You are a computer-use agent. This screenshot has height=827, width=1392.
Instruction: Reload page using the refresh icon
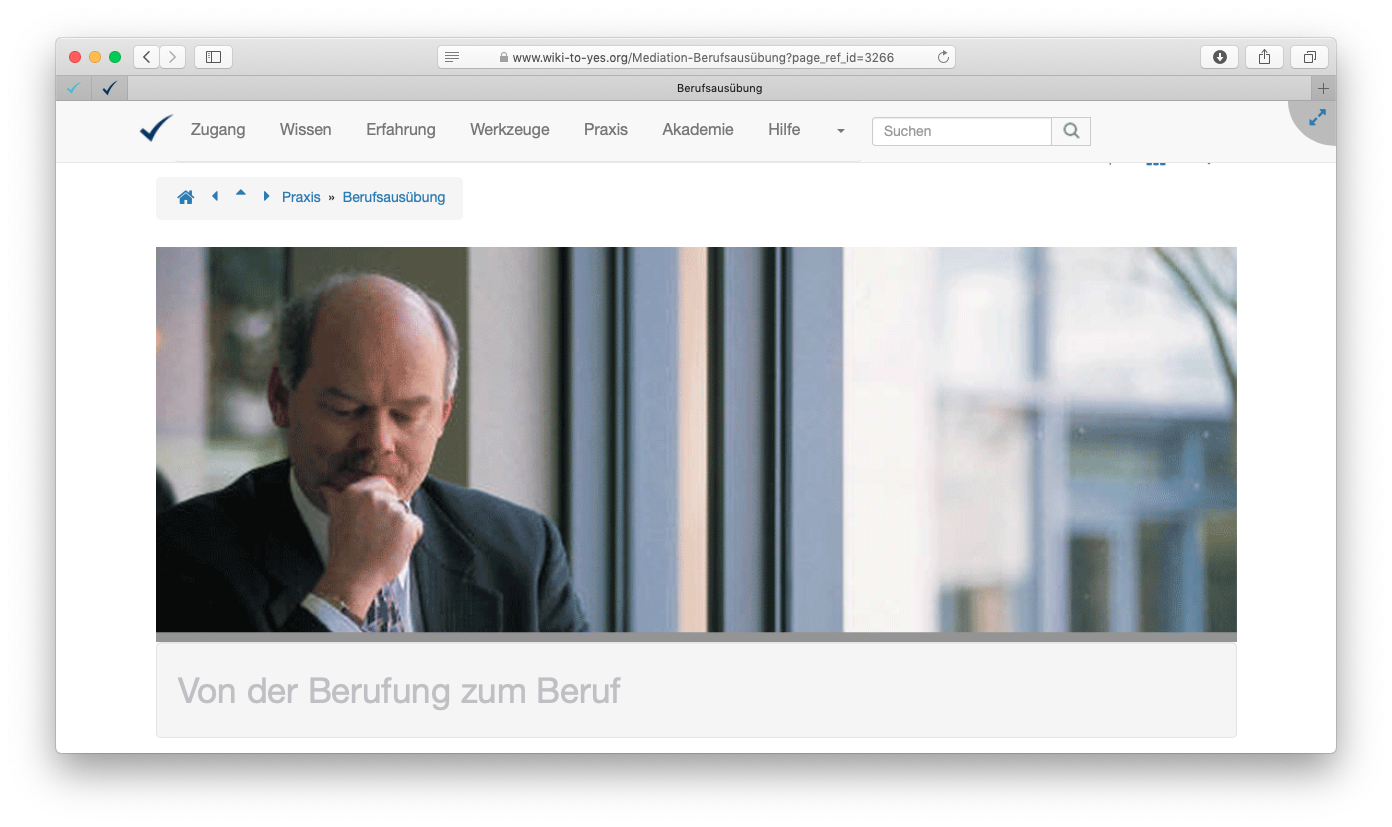(942, 58)
